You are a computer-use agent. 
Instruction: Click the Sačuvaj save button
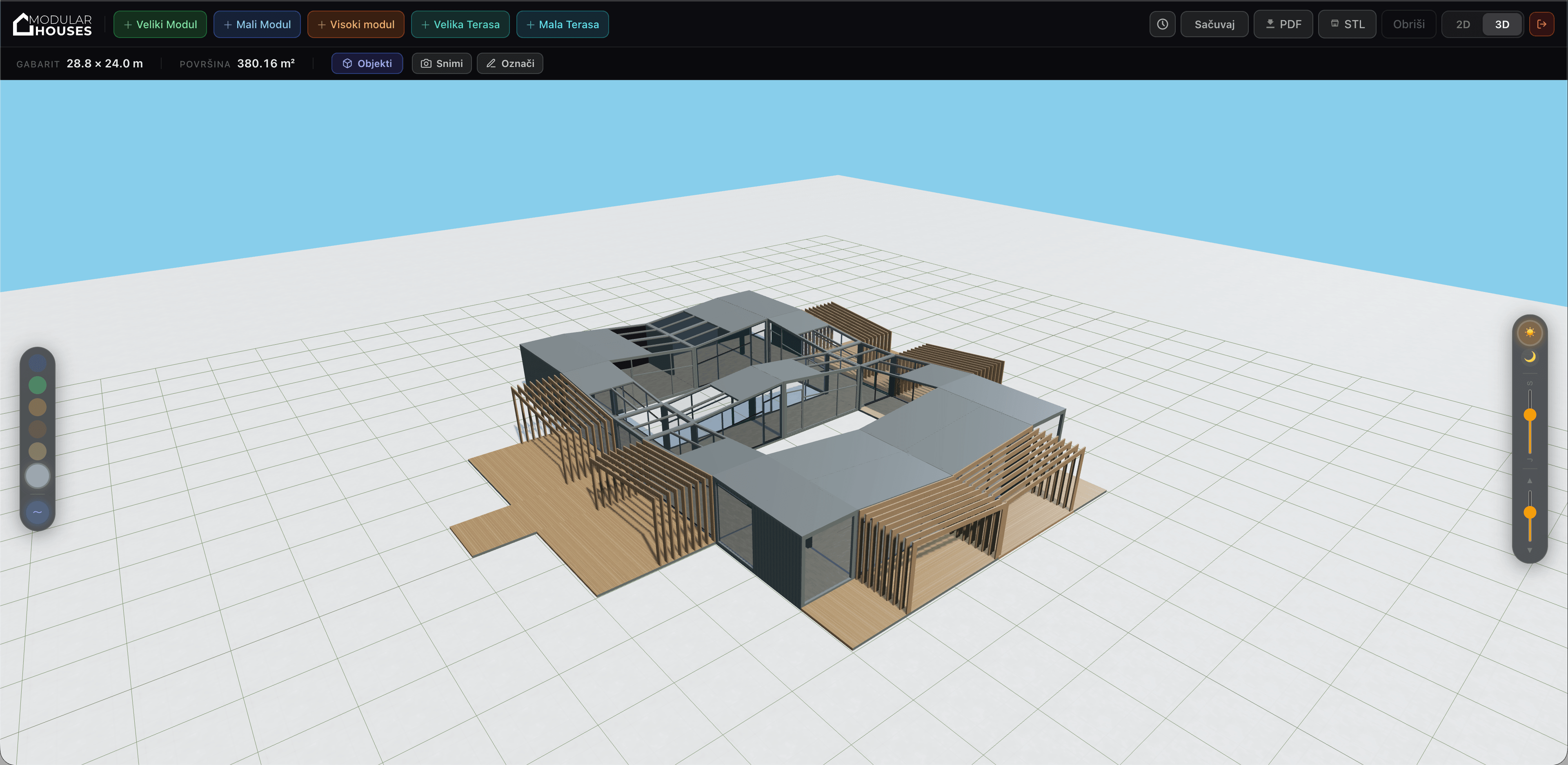click(x=1214, y=25)
